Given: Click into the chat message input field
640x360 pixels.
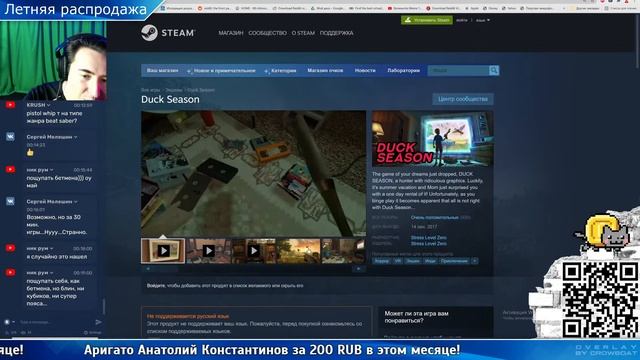Looking at the screenshot, I should click(x=55, y=322).
